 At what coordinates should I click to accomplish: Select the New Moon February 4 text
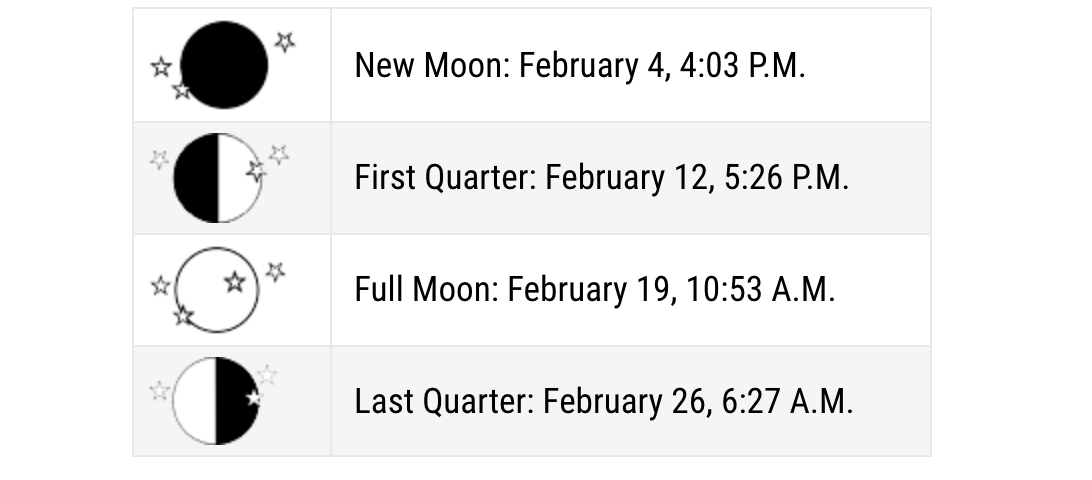pos(579,66)
